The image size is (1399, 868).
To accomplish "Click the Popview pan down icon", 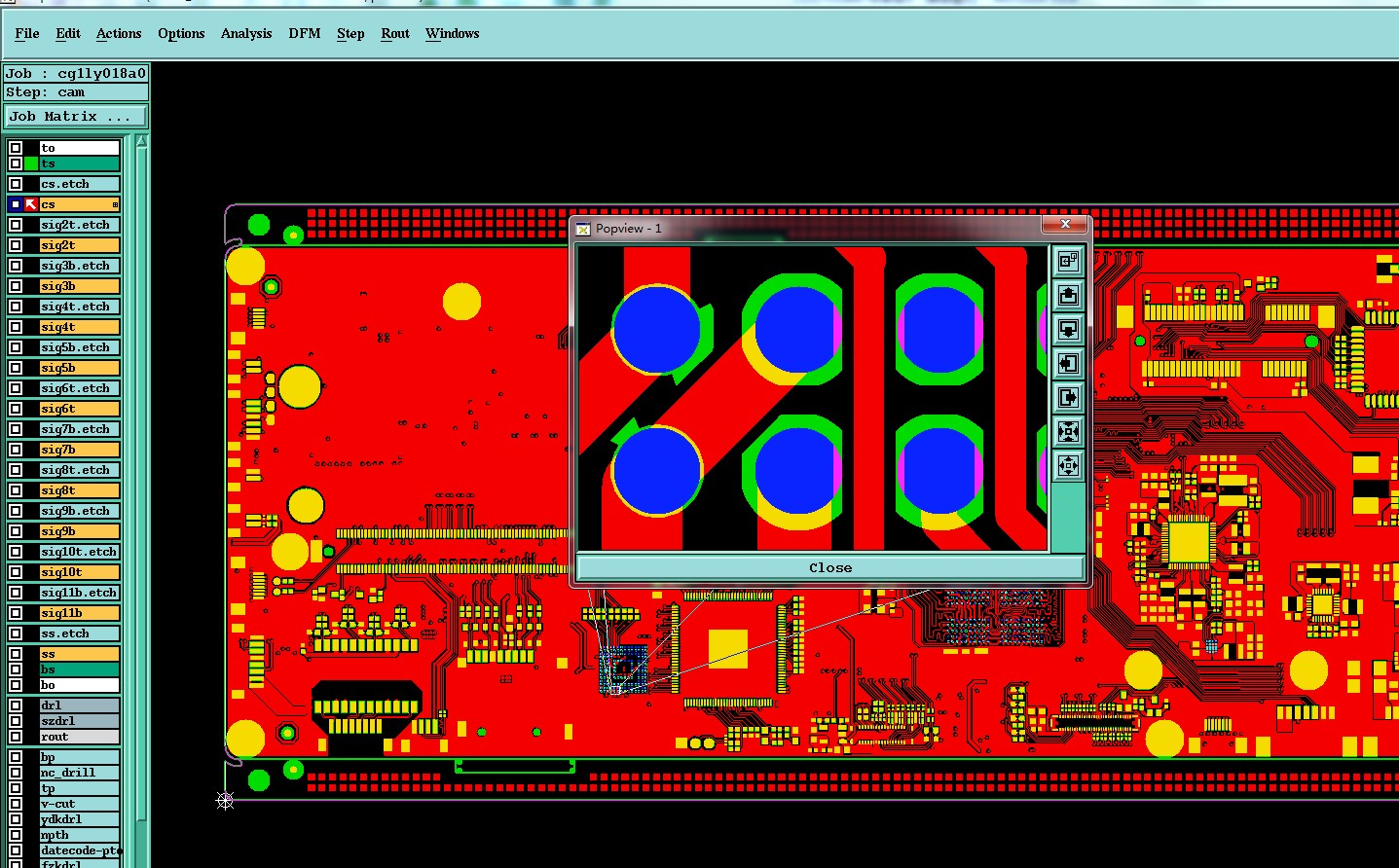I will 1068,329.
